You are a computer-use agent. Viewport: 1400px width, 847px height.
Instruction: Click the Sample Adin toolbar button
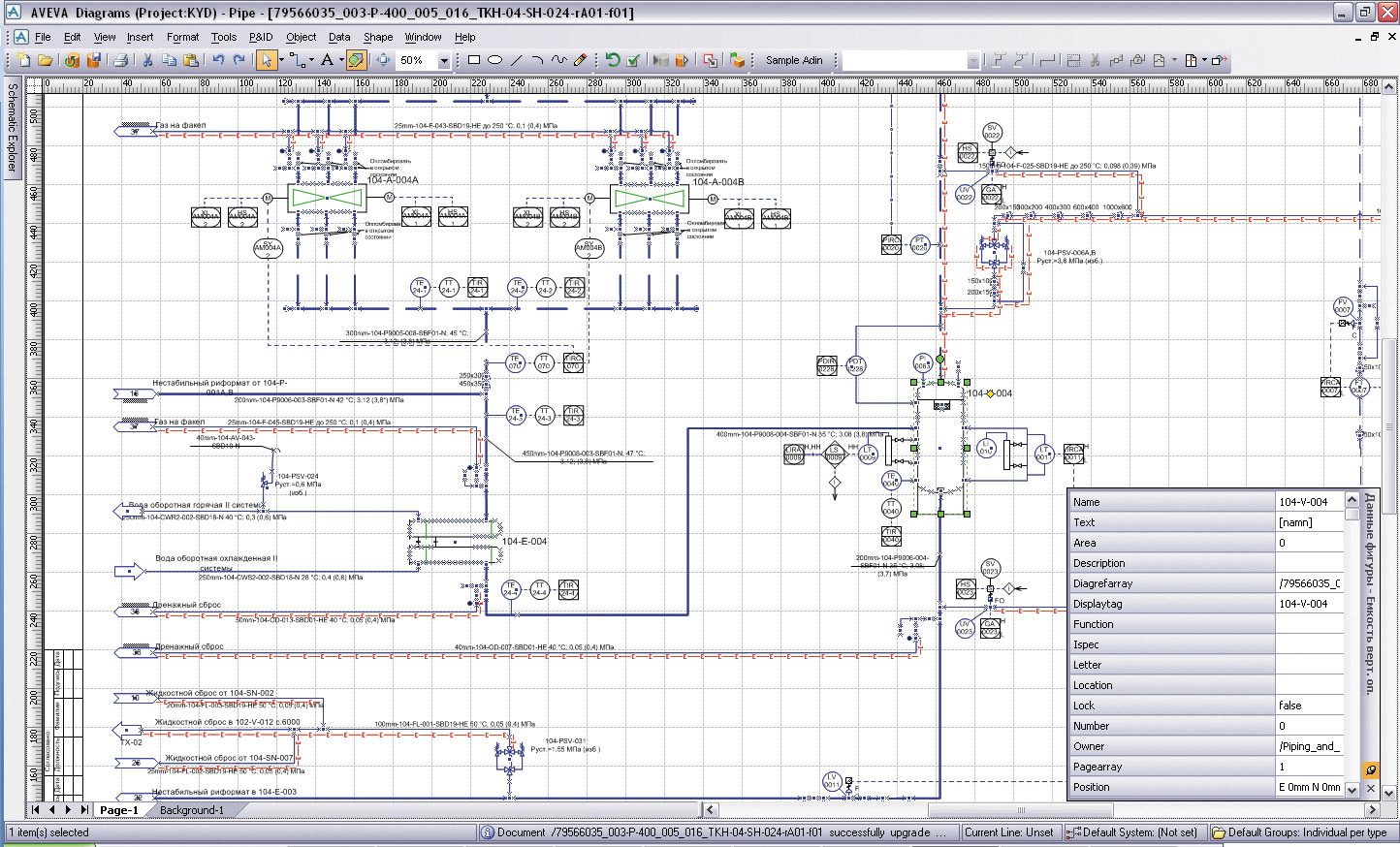click(x=794, y=60)
